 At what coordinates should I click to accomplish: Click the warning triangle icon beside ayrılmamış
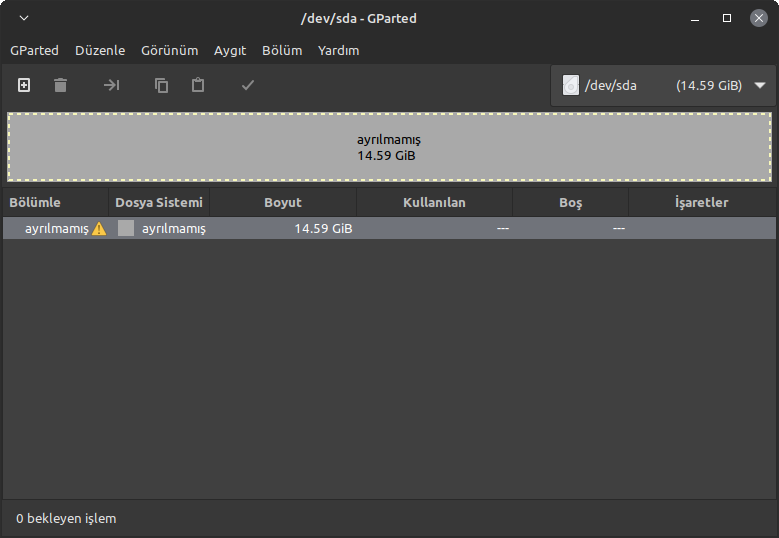coord(99,229)
